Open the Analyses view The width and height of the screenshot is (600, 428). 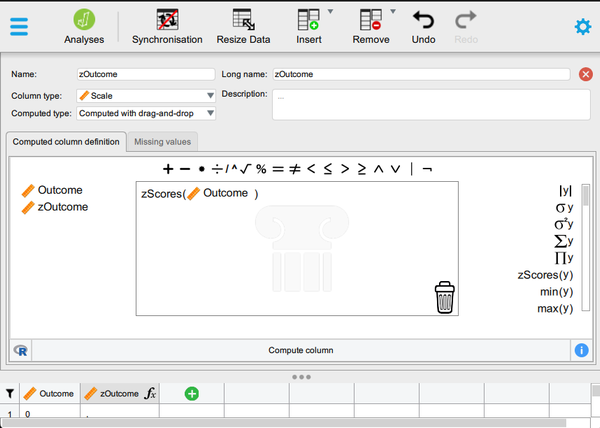click(x=84, y=26)
